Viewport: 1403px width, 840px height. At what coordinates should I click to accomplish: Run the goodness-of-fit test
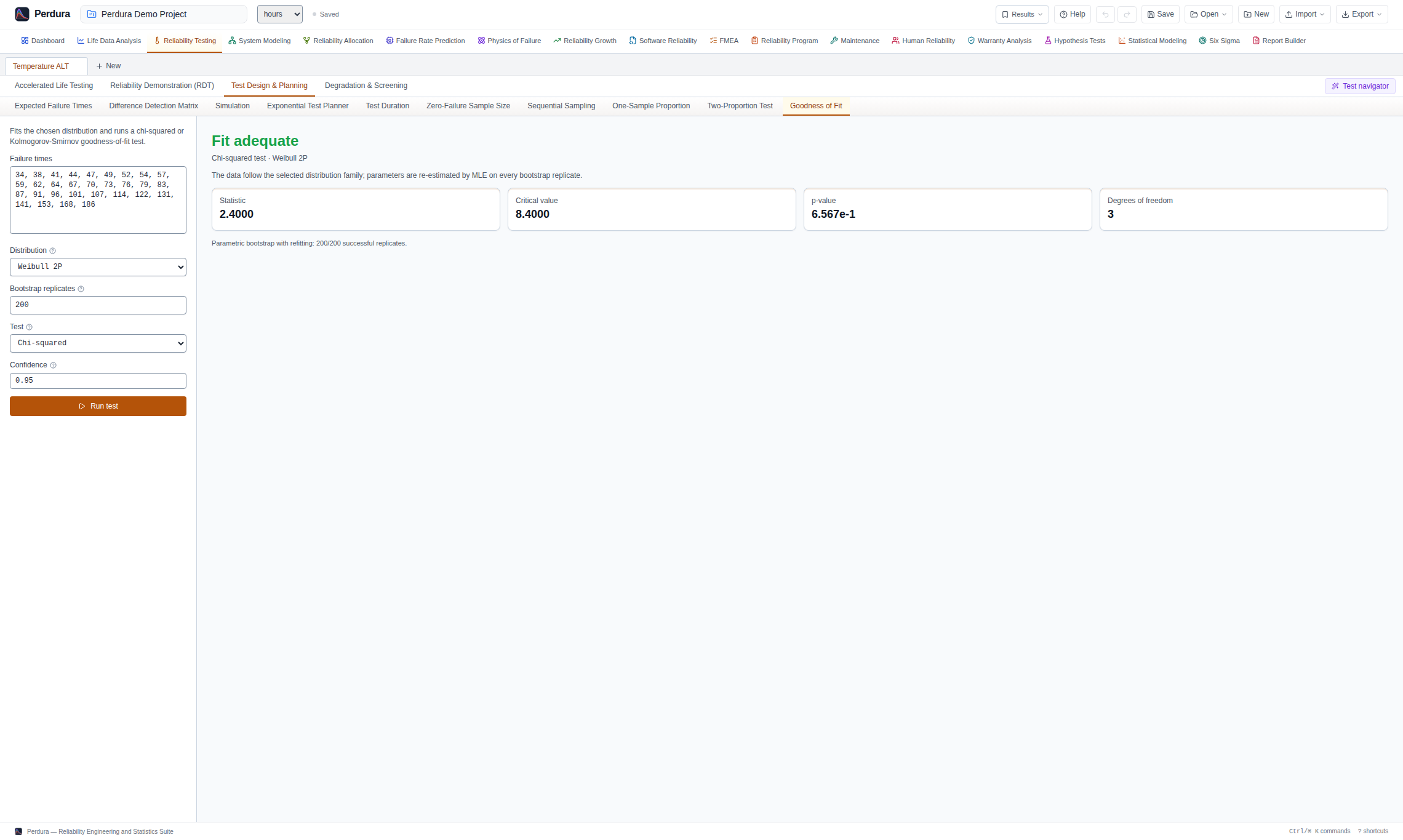coord(98,406)
